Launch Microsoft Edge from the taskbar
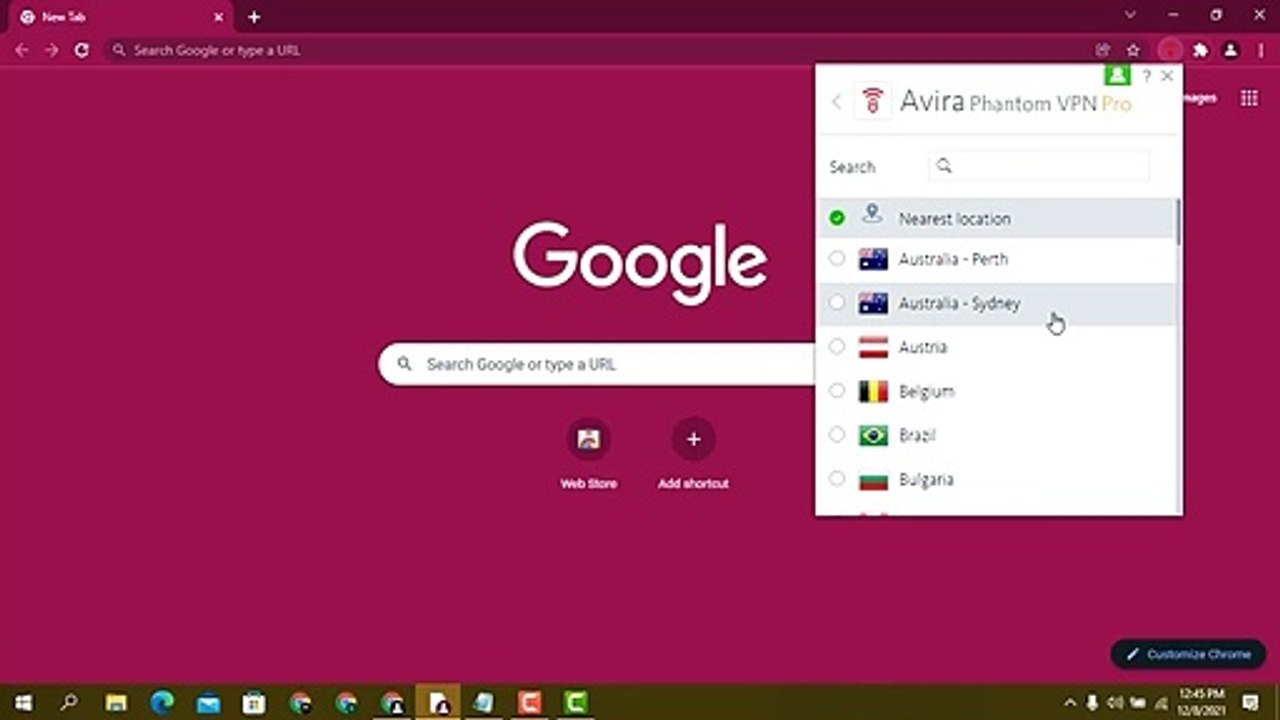The height and width of the screenshot is (720, 1280). [162, 702]
